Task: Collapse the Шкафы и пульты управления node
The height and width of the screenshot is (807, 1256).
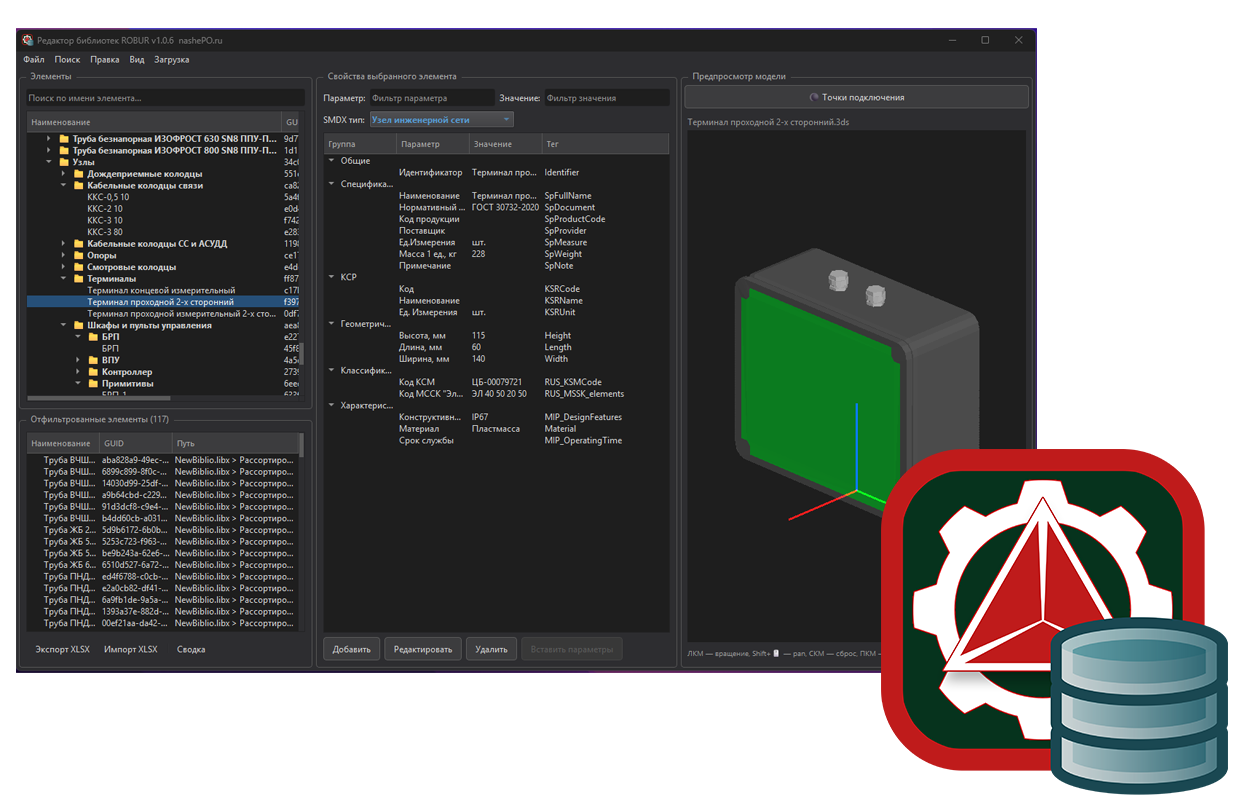Action: coord(63,325)
